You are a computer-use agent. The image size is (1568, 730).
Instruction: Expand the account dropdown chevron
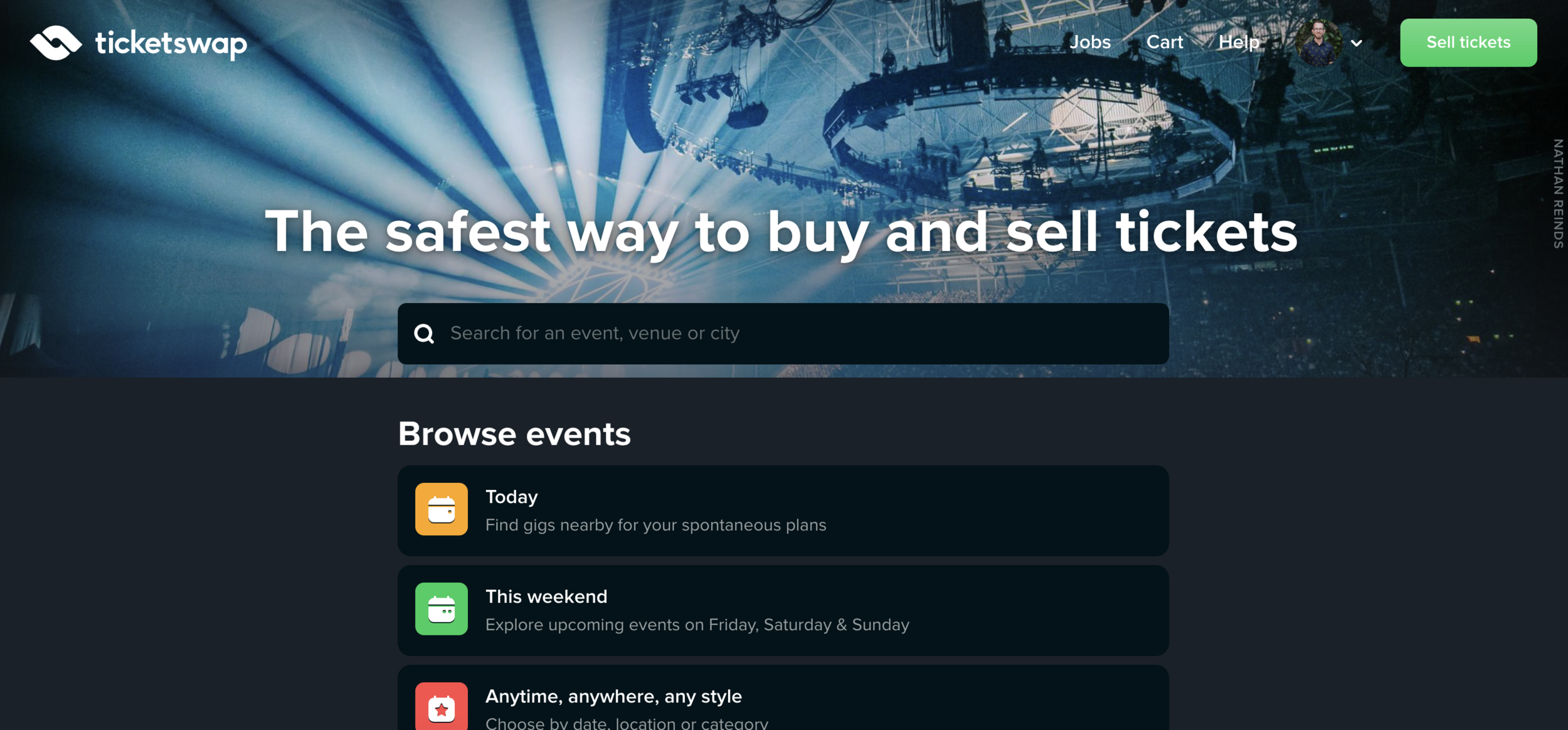[1356, 43]
